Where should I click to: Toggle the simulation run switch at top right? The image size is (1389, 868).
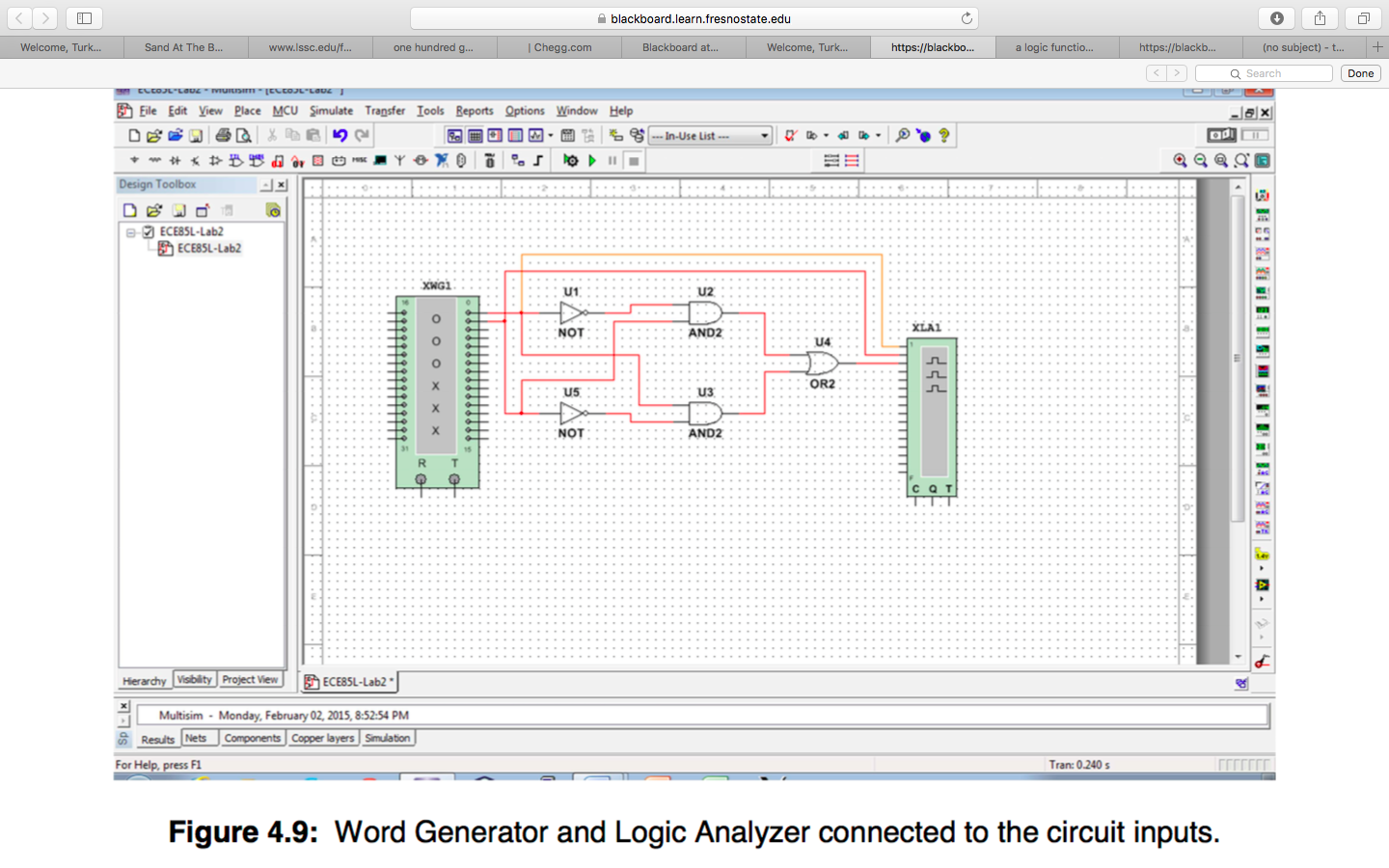[1221, 135]
